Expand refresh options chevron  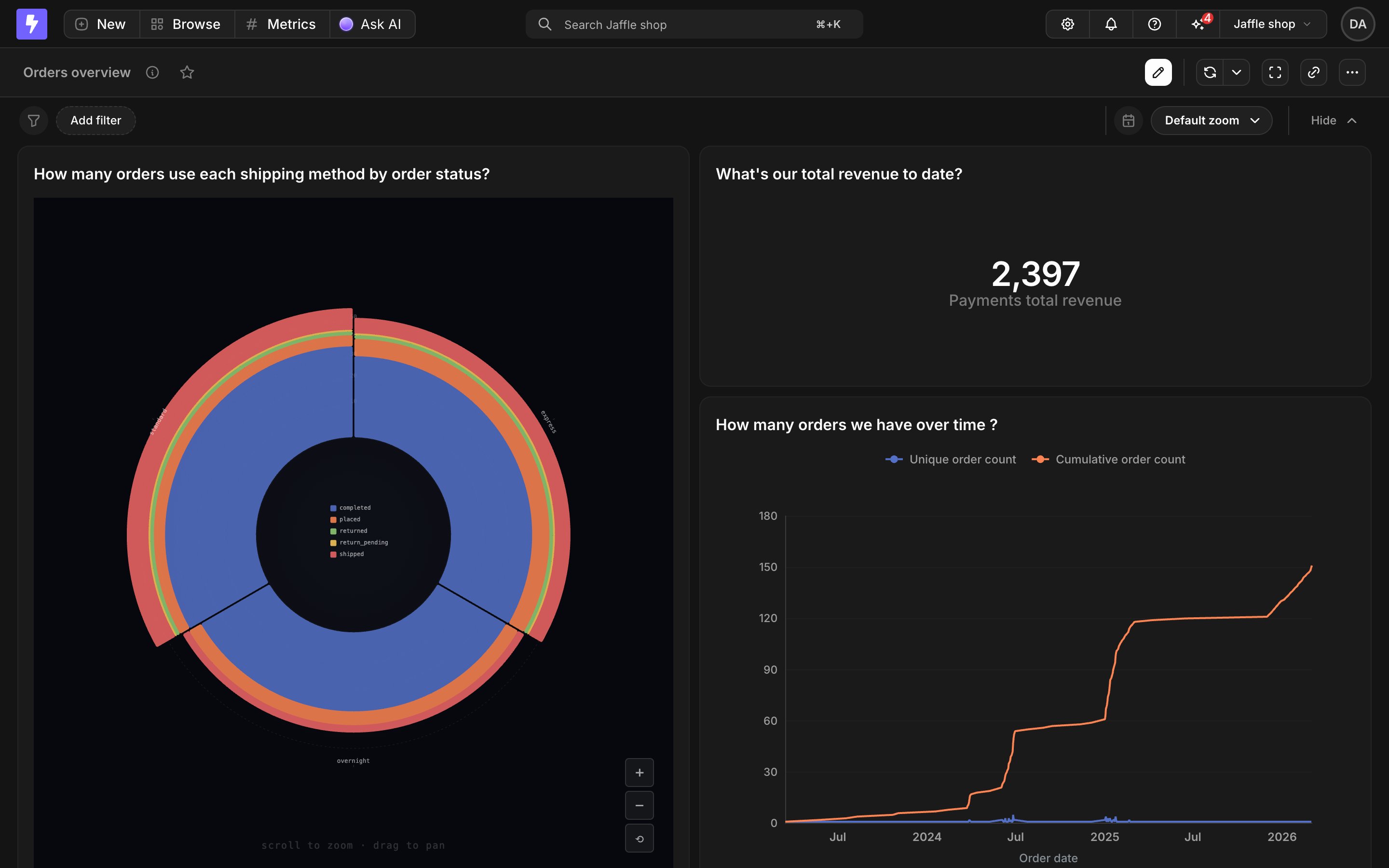pos(1237,72)
